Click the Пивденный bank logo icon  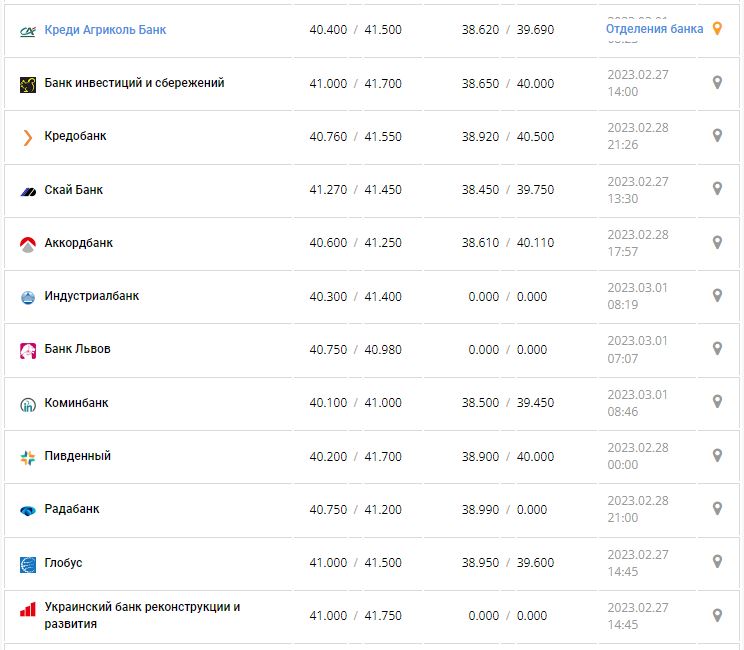click(28, 457)
